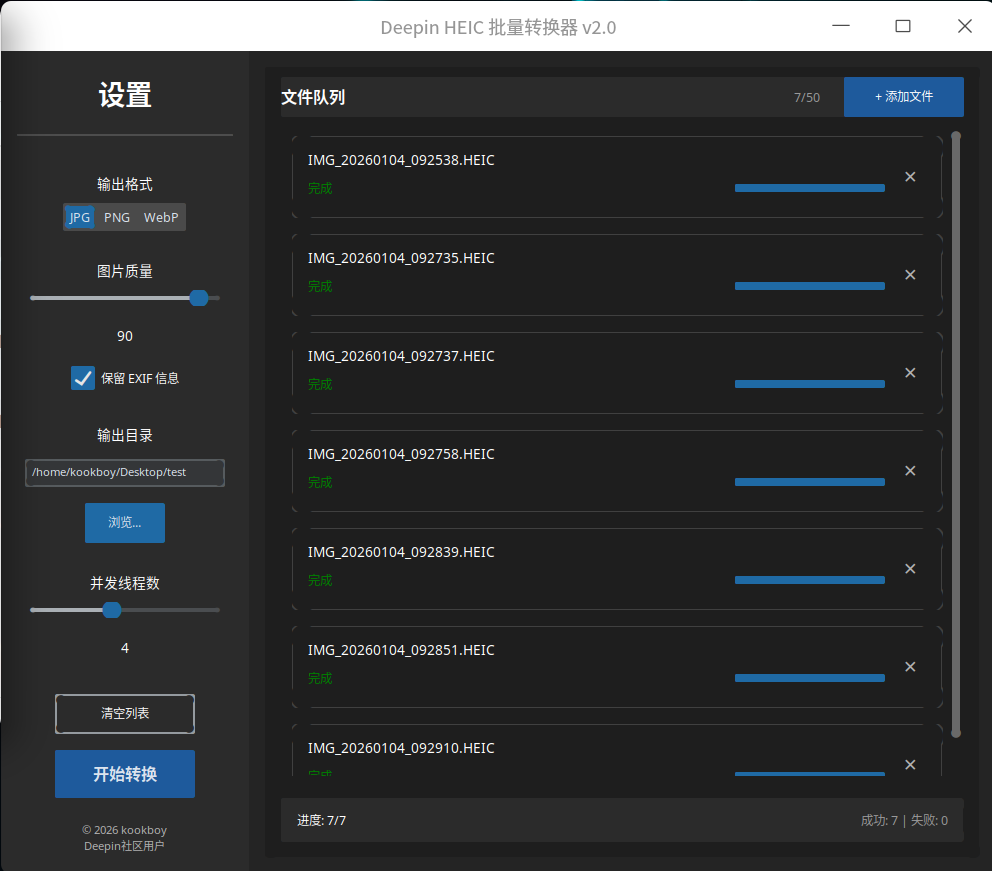Select file name IMG_20260104_092538.HEIC
This screenshot has height=871, width=992.
click(401, 161)
